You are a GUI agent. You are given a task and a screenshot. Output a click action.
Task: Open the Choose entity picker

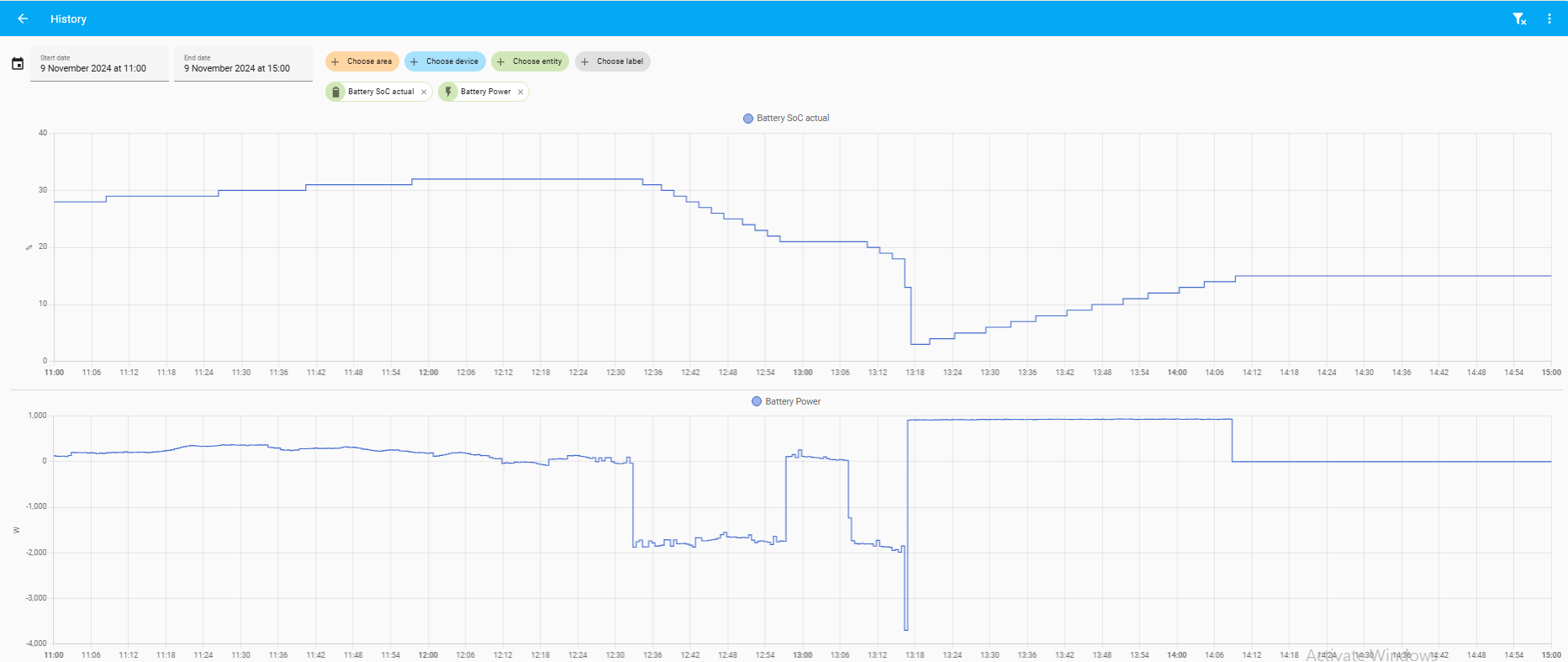click(530, 61)
